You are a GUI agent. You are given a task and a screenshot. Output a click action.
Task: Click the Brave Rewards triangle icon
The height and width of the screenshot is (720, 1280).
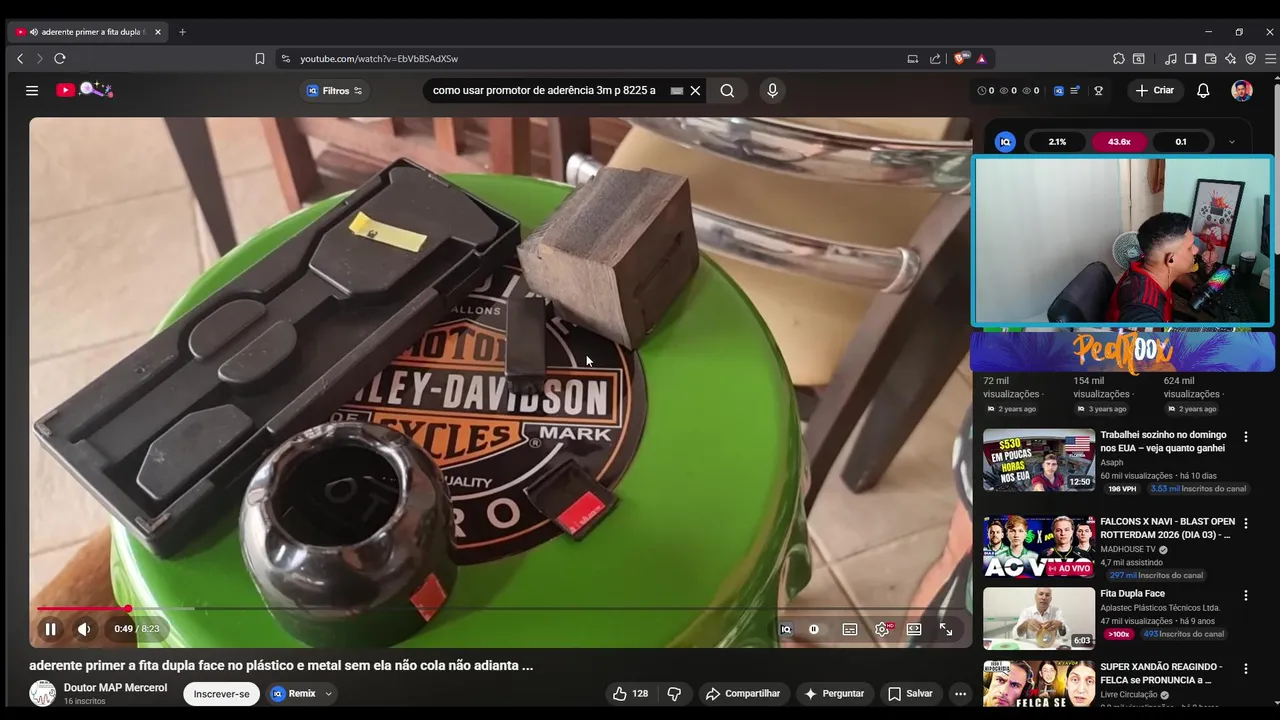(x=982, y=59)
